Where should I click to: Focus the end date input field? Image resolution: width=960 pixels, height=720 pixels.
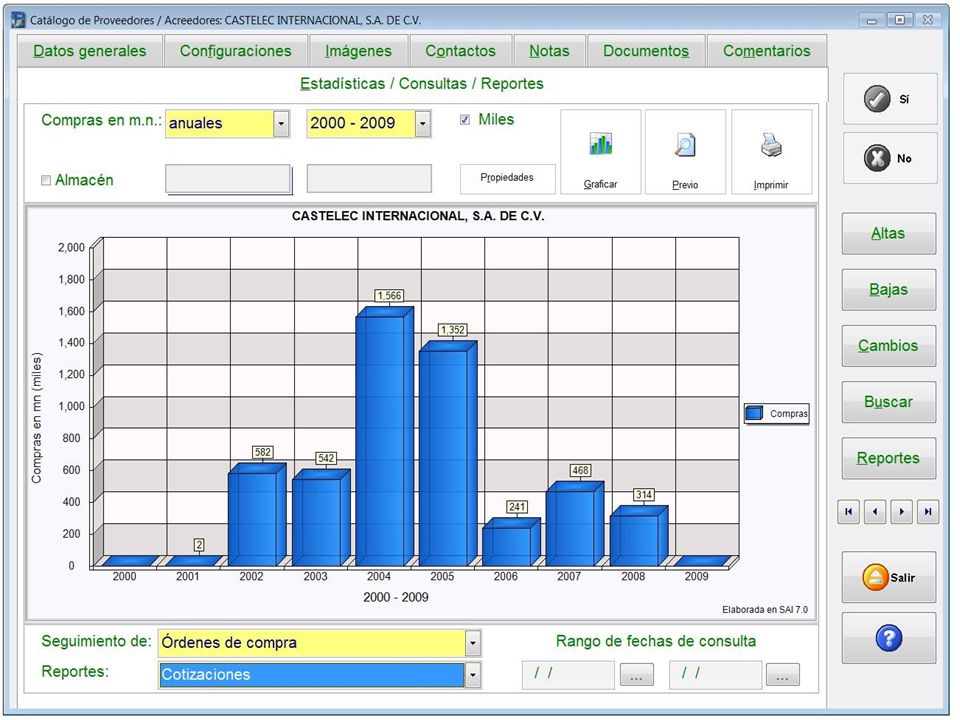pyautogui.click(x=716, y=675)
